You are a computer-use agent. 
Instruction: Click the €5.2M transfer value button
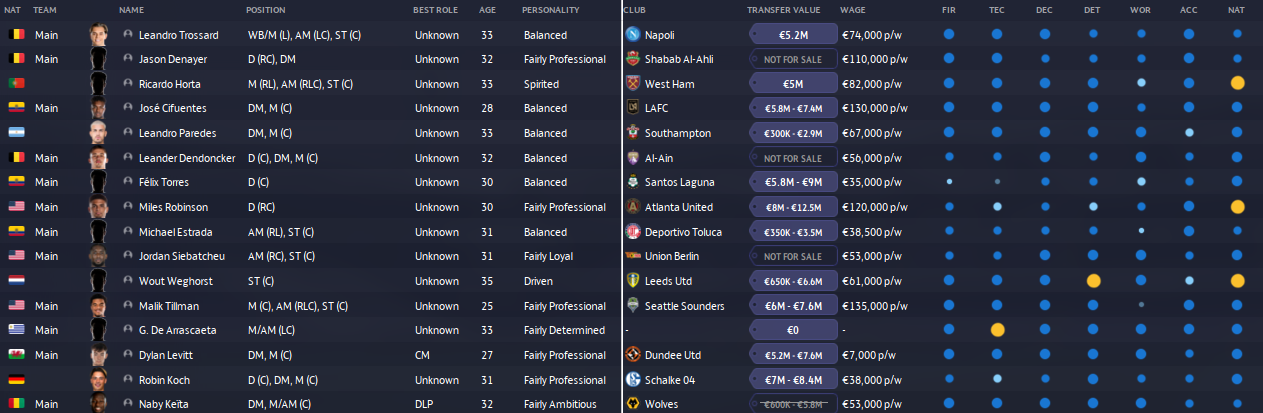(792, 34)
